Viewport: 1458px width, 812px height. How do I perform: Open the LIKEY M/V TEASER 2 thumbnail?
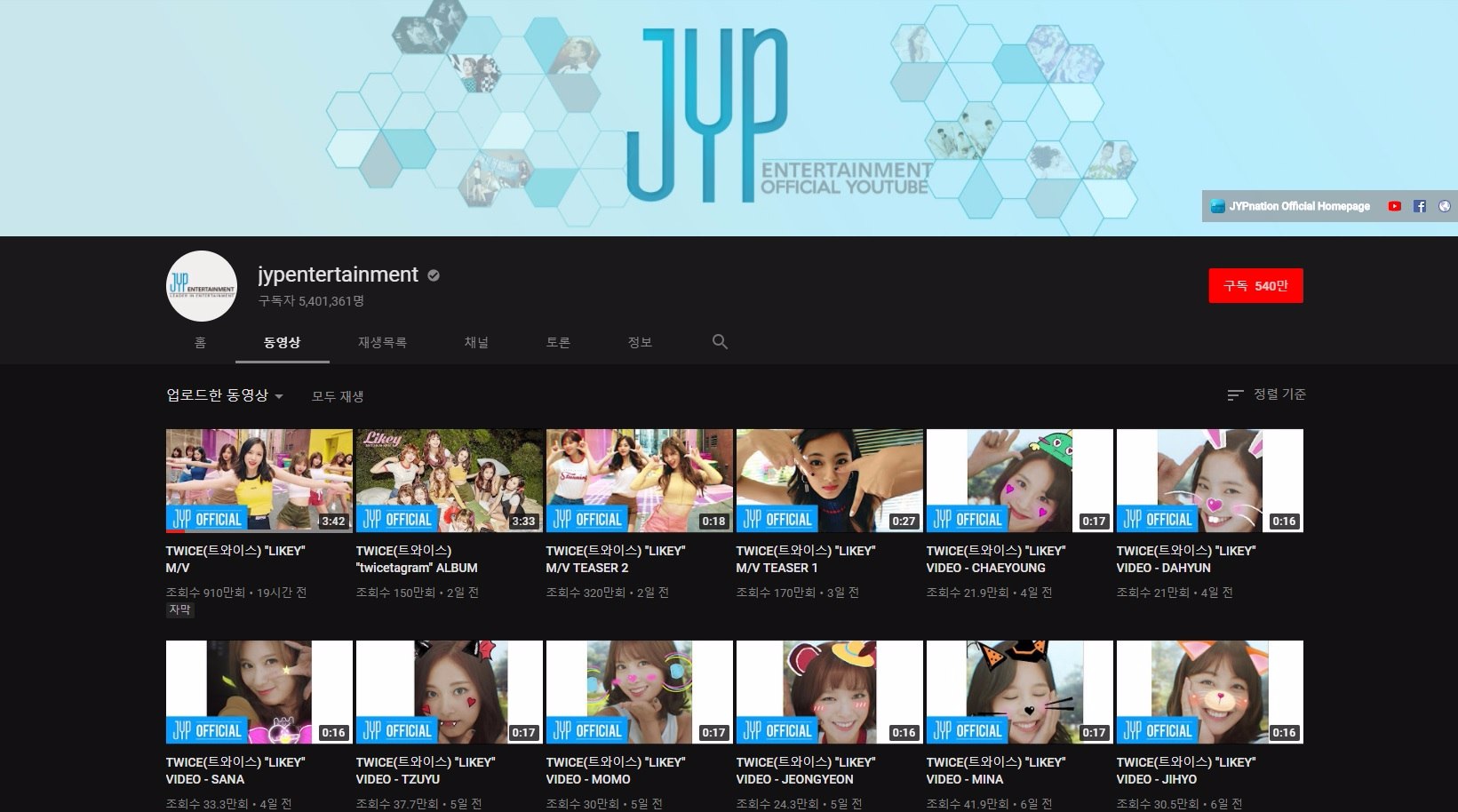pyautogui.click(x=640, y=481)
